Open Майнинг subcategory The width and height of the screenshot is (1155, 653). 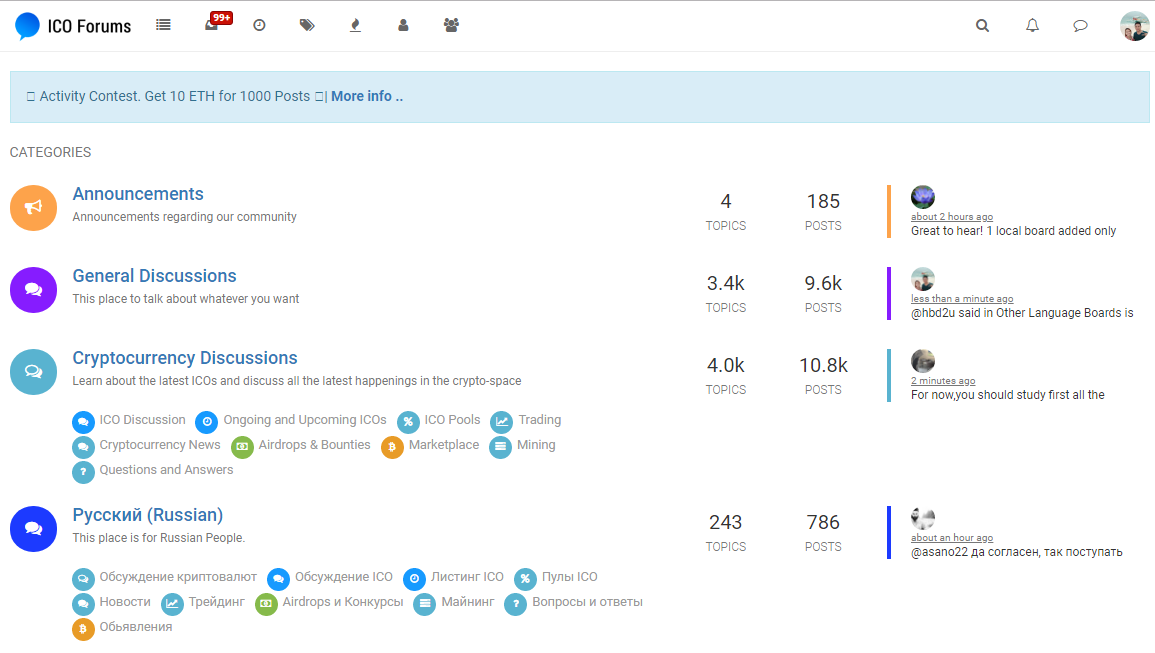[x=468, y=601]
